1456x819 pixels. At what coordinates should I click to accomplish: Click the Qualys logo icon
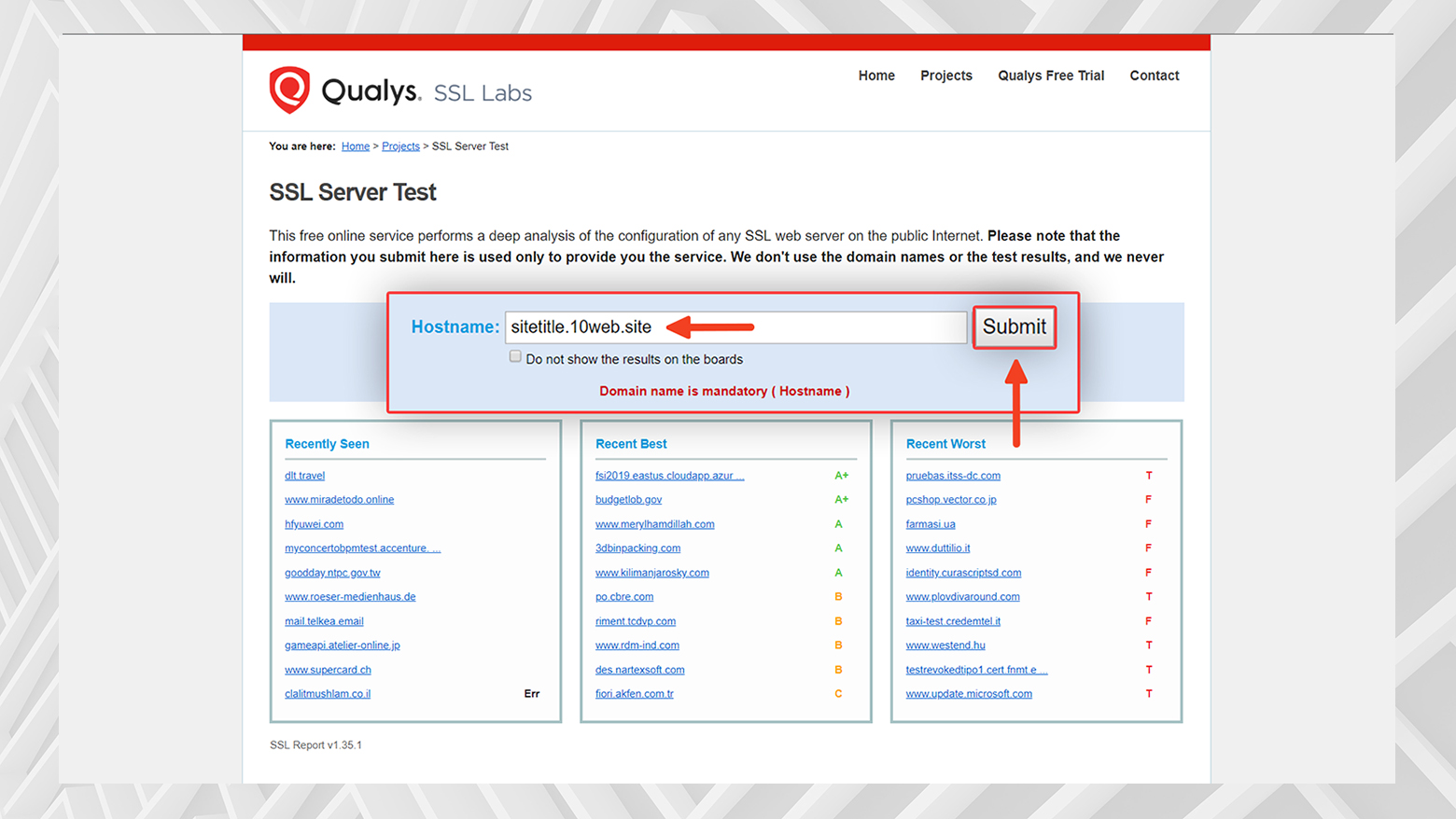(289, 90)
